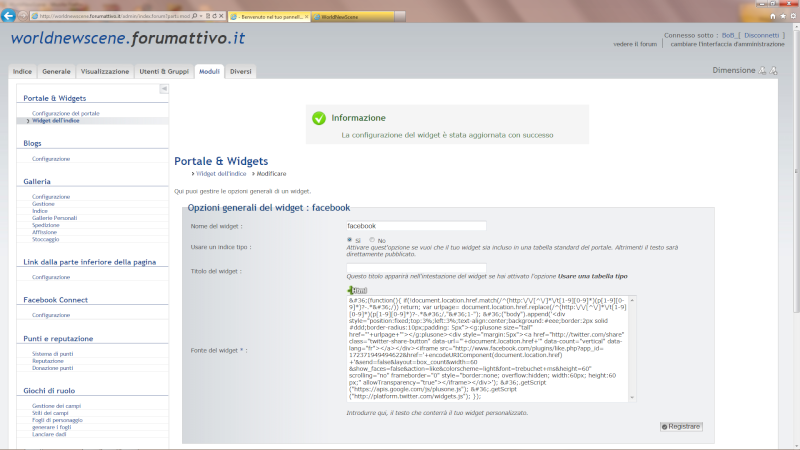Open the BoB_ user profile link
The height and width of the screenshot is (450, 800).
[729, 35]
